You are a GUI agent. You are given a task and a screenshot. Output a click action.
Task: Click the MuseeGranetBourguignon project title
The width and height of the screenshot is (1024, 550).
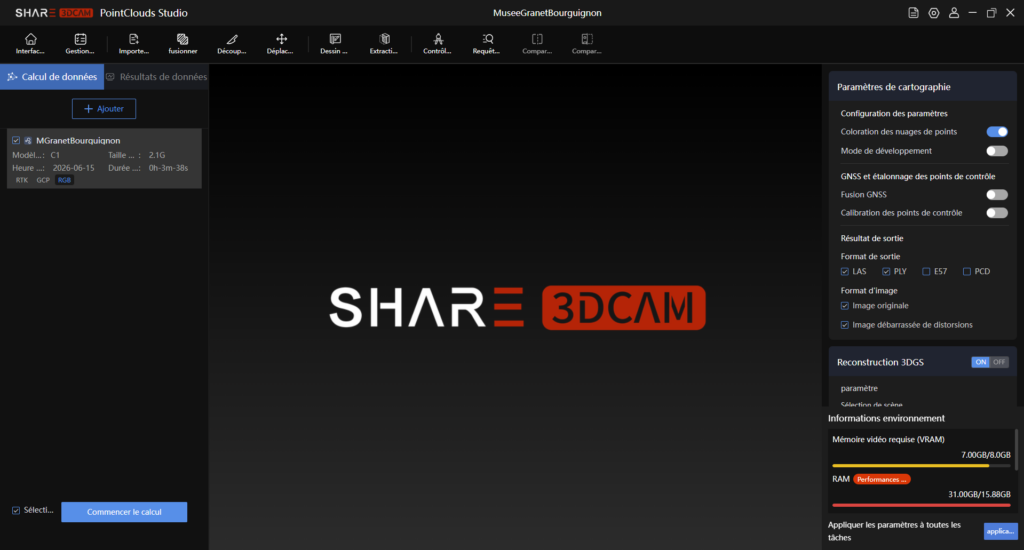[547, 13]
